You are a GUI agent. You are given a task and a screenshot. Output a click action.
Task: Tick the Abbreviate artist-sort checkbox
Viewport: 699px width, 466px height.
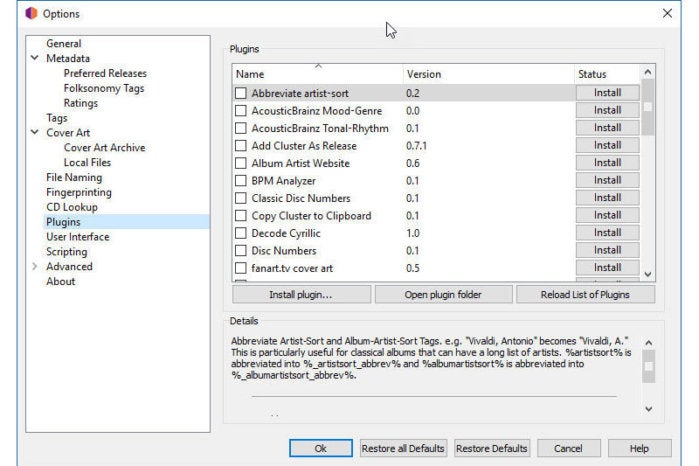[x=241, y=93]
